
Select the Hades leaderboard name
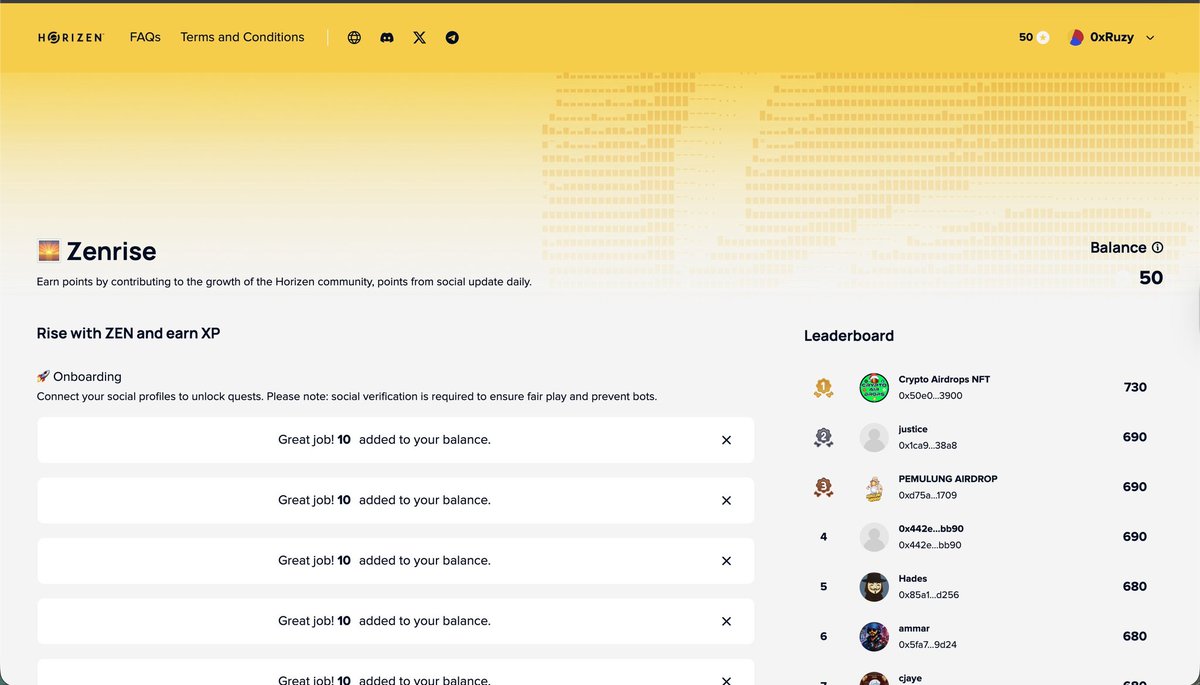coord(913,579)
